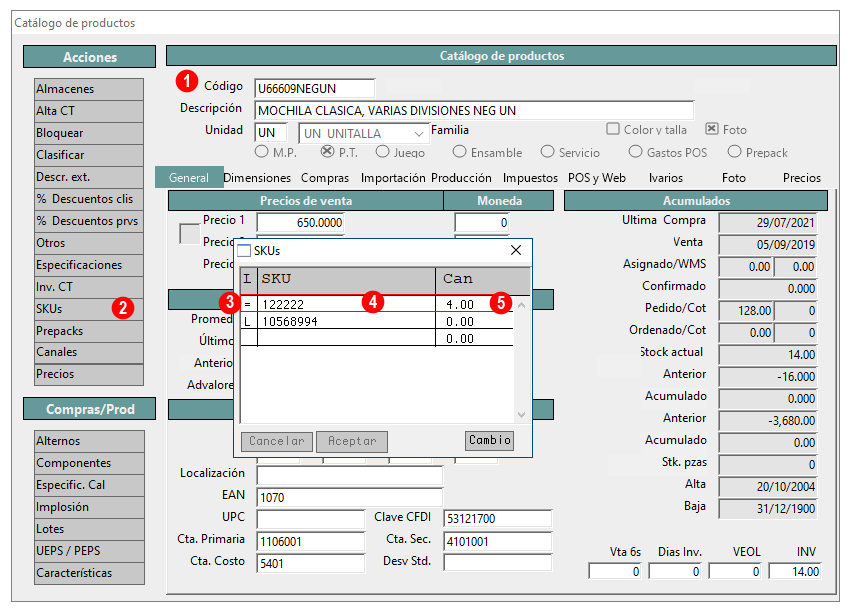Pick the Gastos POS radio option

pos(635,152)
